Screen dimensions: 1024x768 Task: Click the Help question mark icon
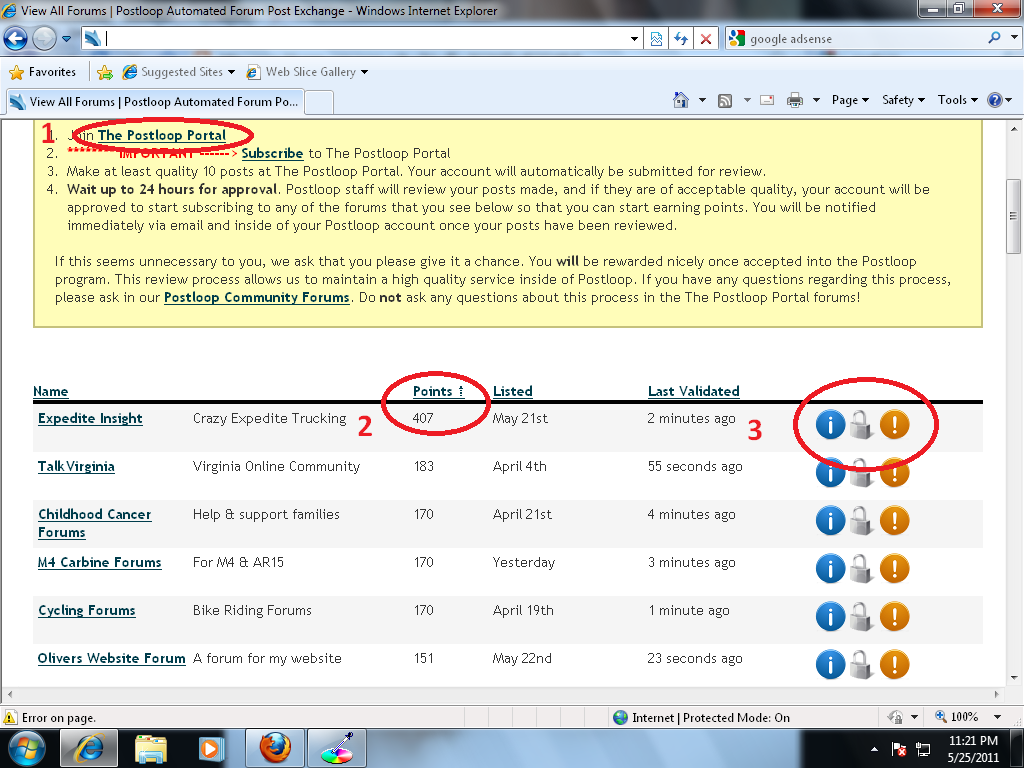(994, 101)
